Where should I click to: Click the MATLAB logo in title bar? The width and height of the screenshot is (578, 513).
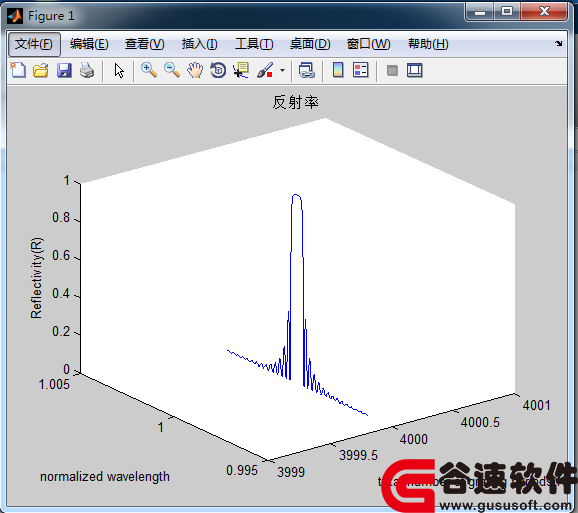15,16
